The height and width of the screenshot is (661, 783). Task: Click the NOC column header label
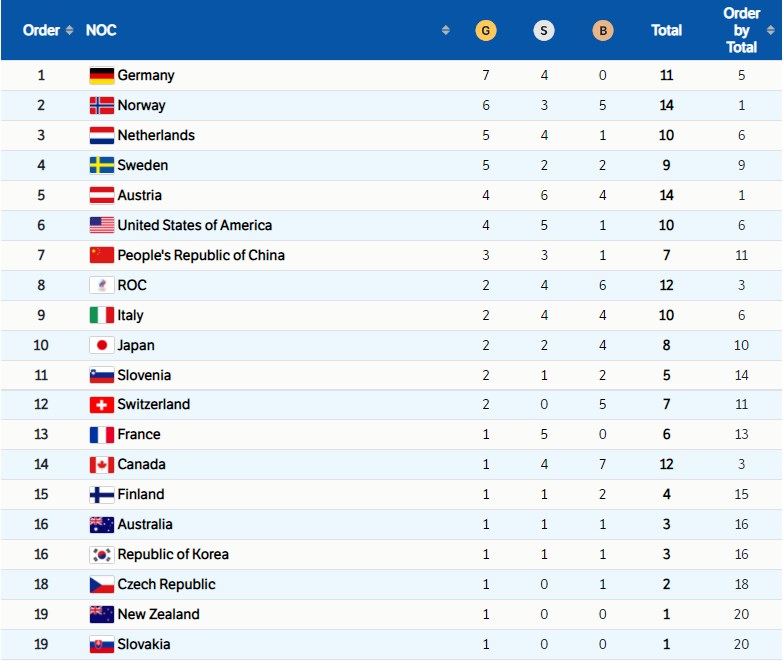(101, 30)
